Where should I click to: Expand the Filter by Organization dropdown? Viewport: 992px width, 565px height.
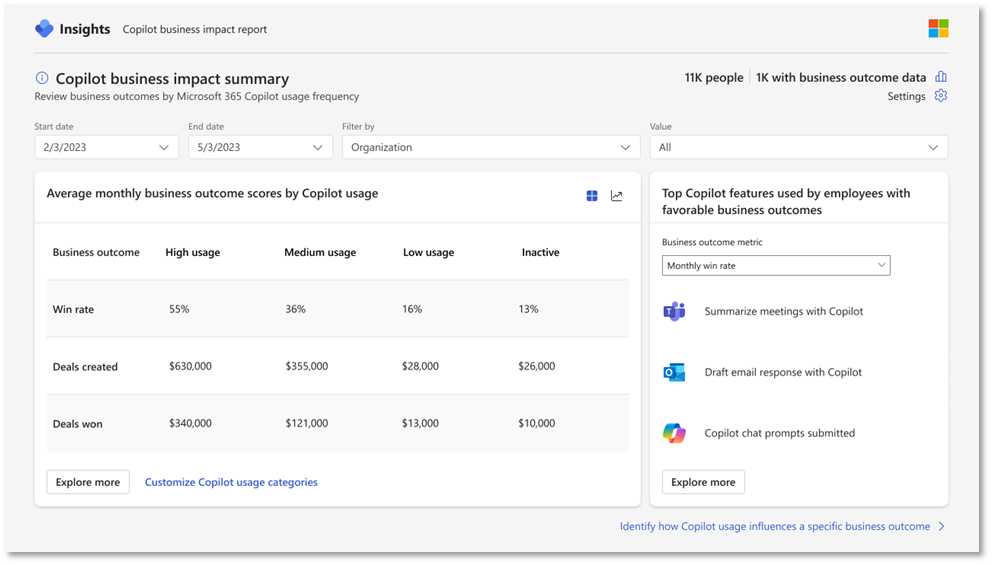(491, 147)
